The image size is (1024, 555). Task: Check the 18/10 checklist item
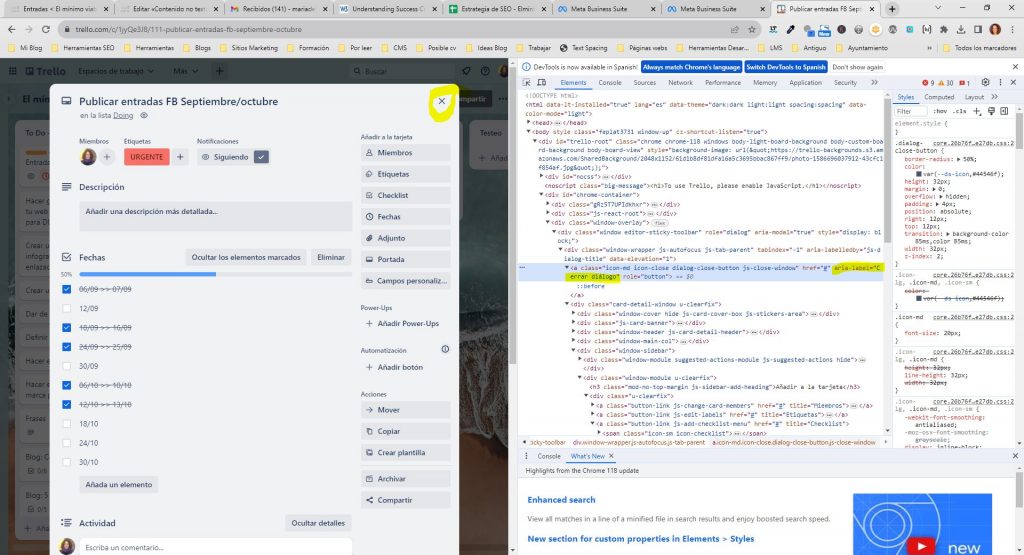67,424
